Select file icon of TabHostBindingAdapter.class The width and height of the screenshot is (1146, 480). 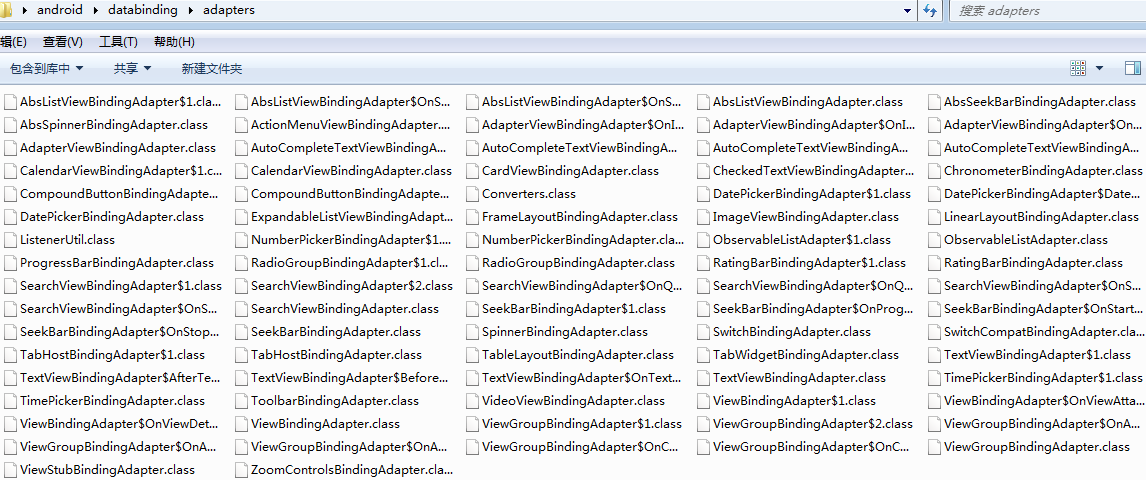[240, 354]
